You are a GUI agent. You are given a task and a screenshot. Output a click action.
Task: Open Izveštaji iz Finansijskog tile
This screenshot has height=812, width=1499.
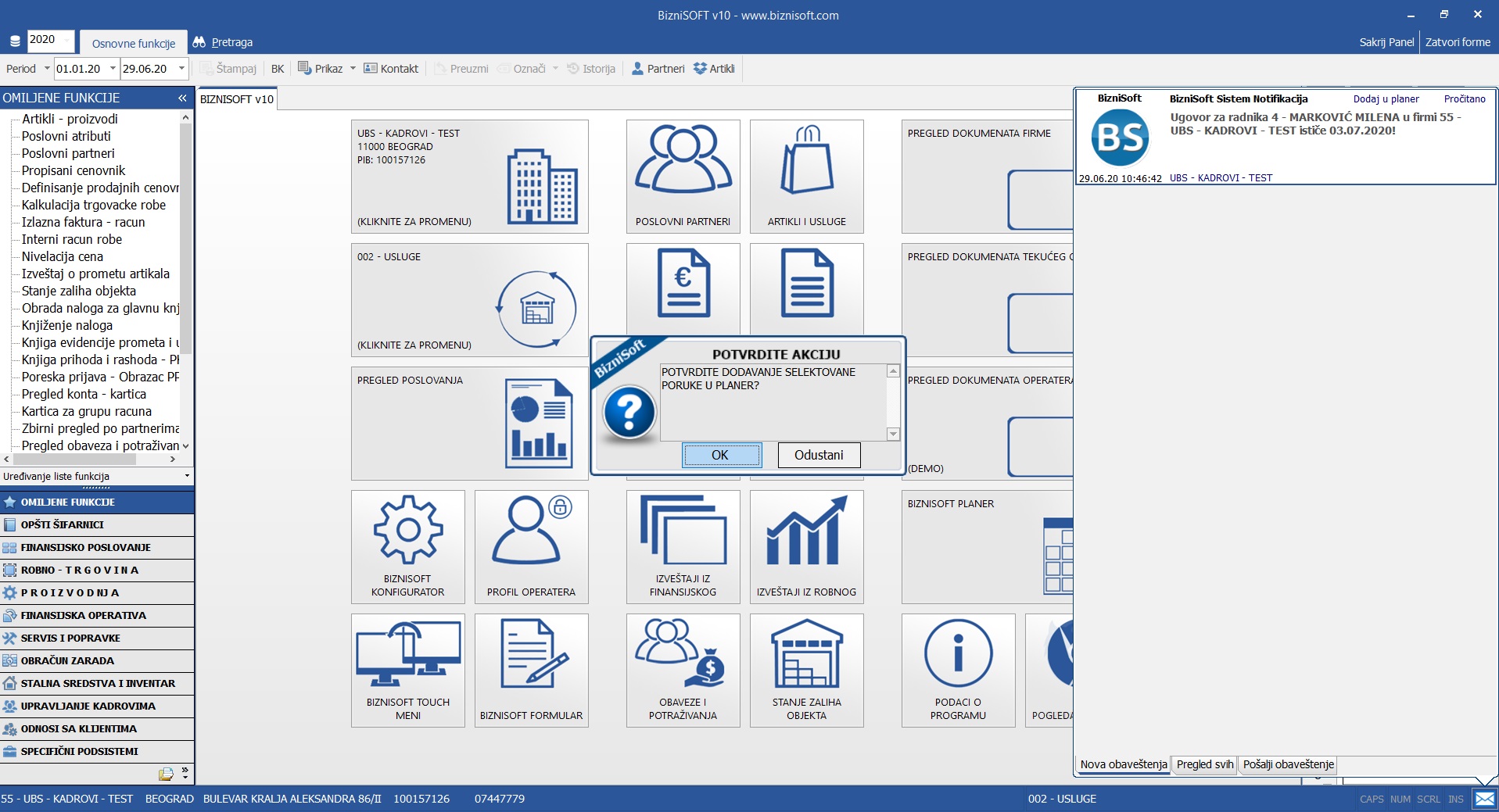[683, 547]
